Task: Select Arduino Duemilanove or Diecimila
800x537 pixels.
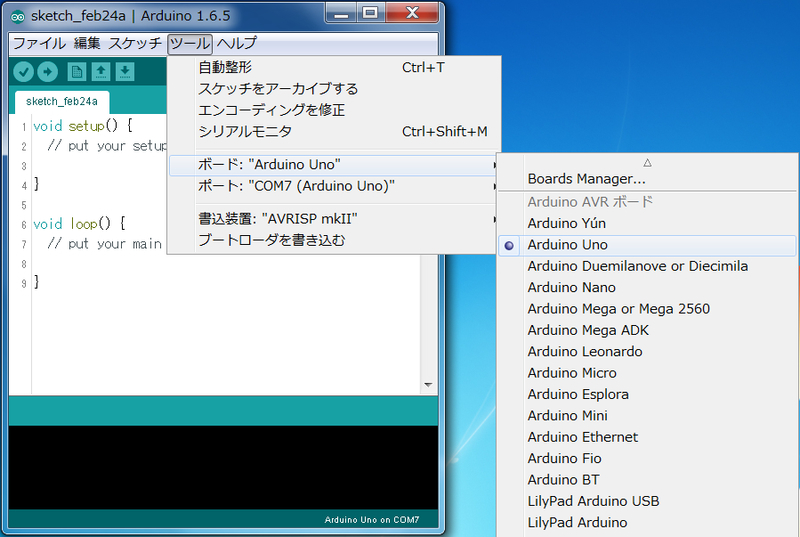Action: [647, 266]
